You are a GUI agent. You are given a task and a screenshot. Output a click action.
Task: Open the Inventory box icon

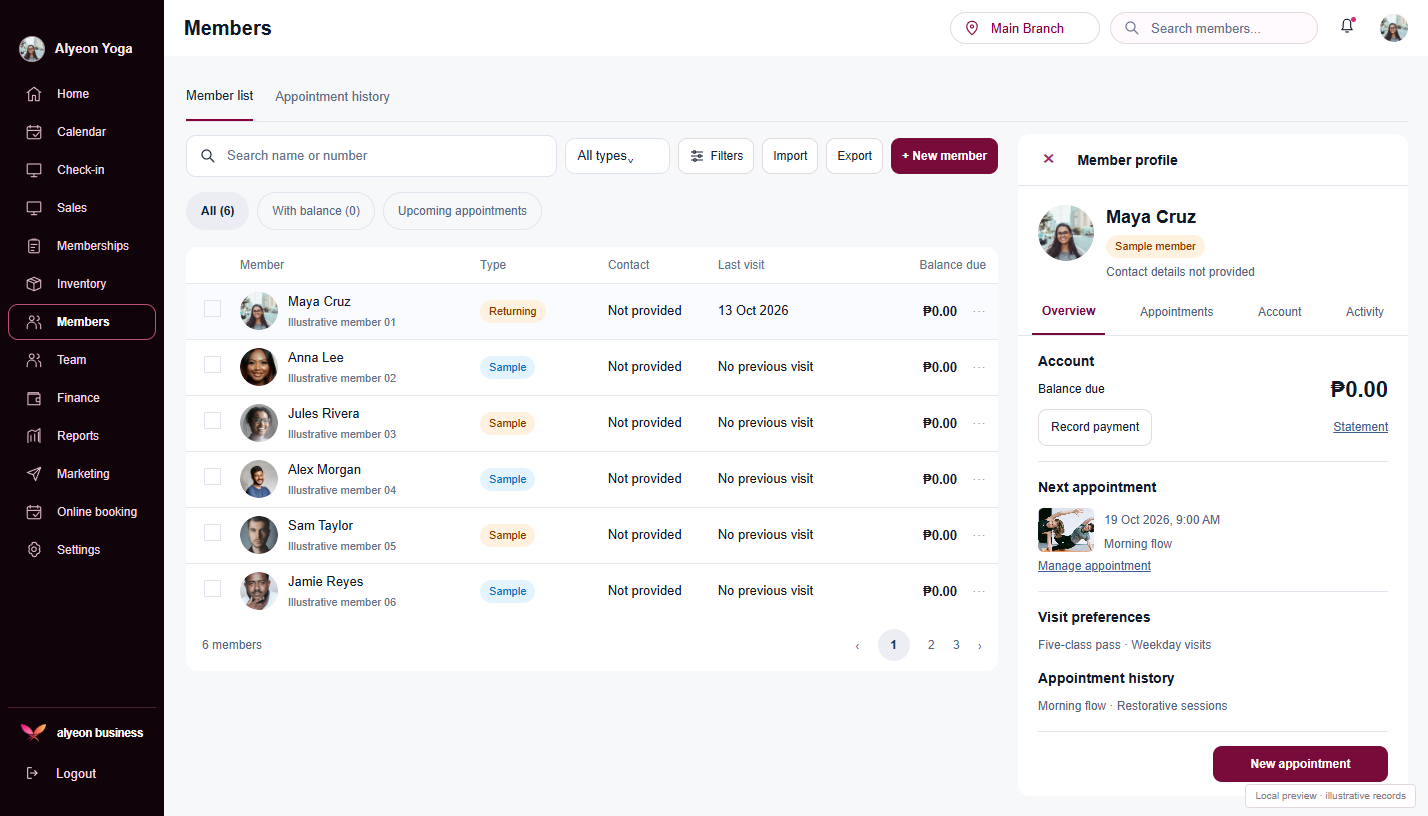(x=34, y=284)
